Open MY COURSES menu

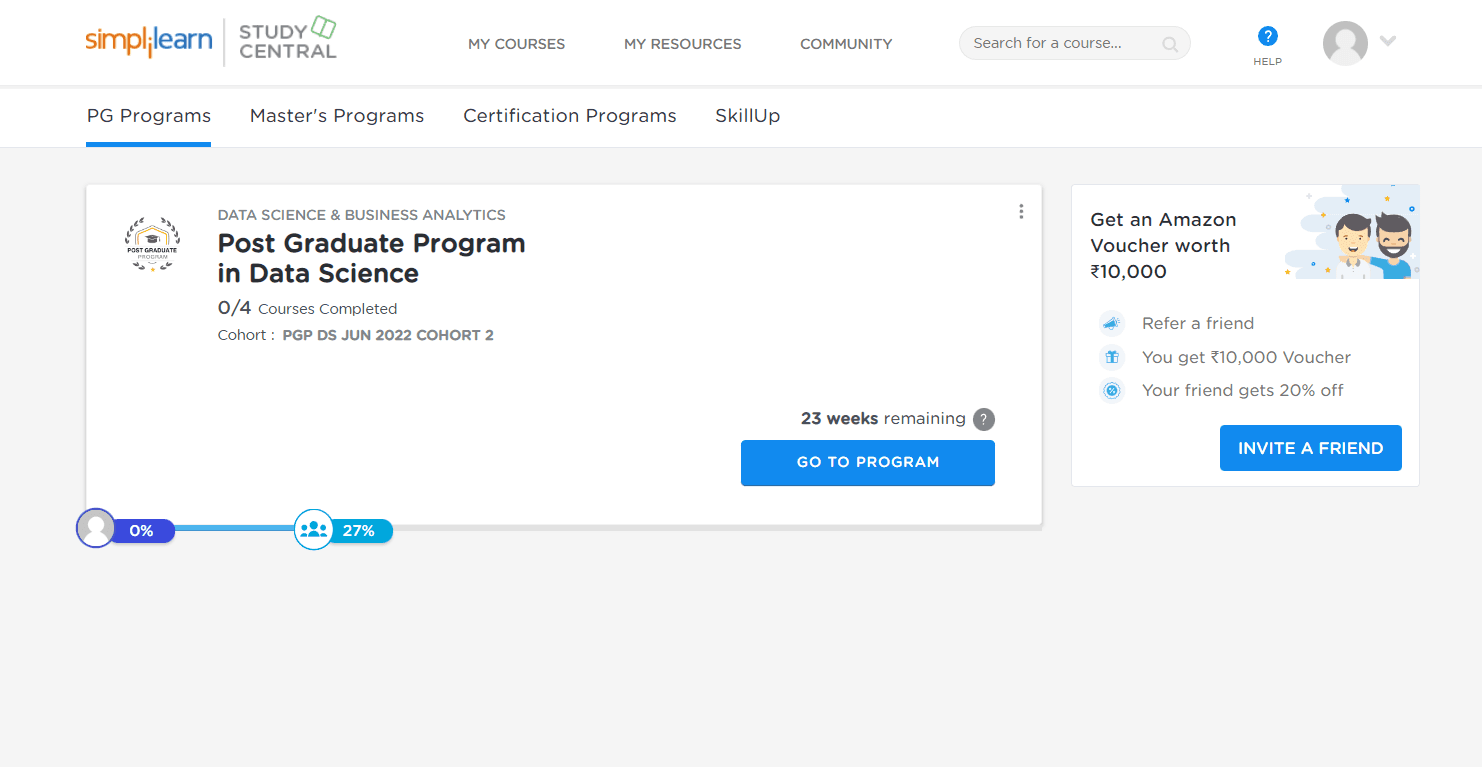point(517,44)
